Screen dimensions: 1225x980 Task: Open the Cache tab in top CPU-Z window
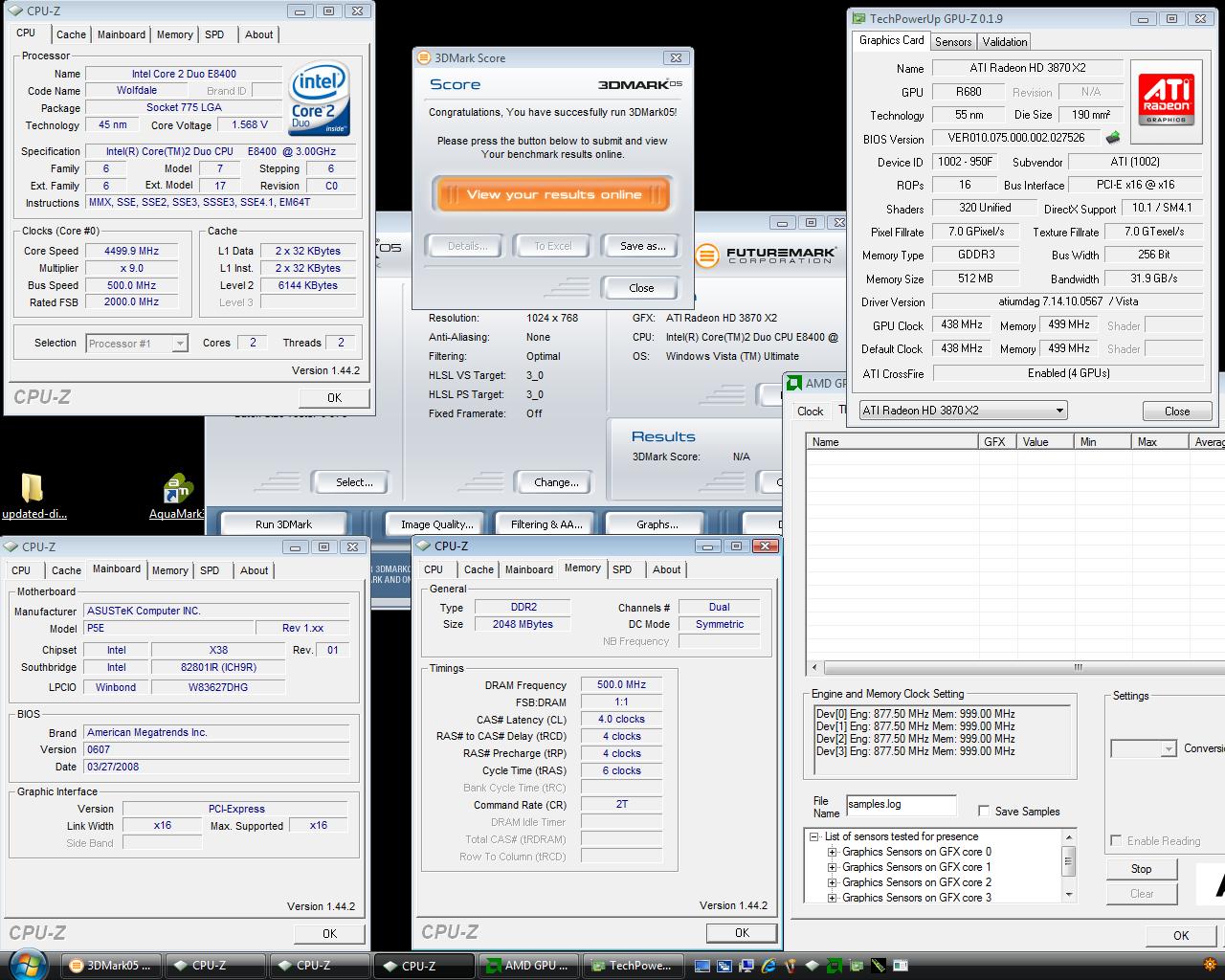(x=71, y=34)
